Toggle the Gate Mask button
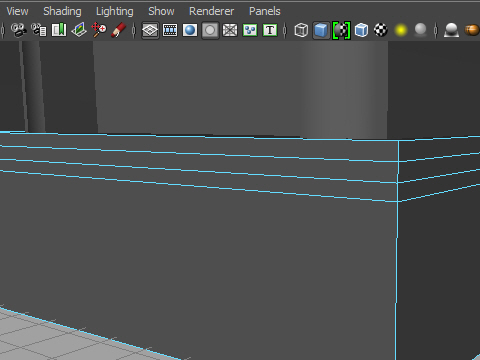This screenshot has width=480, height=360. (210, 30)
